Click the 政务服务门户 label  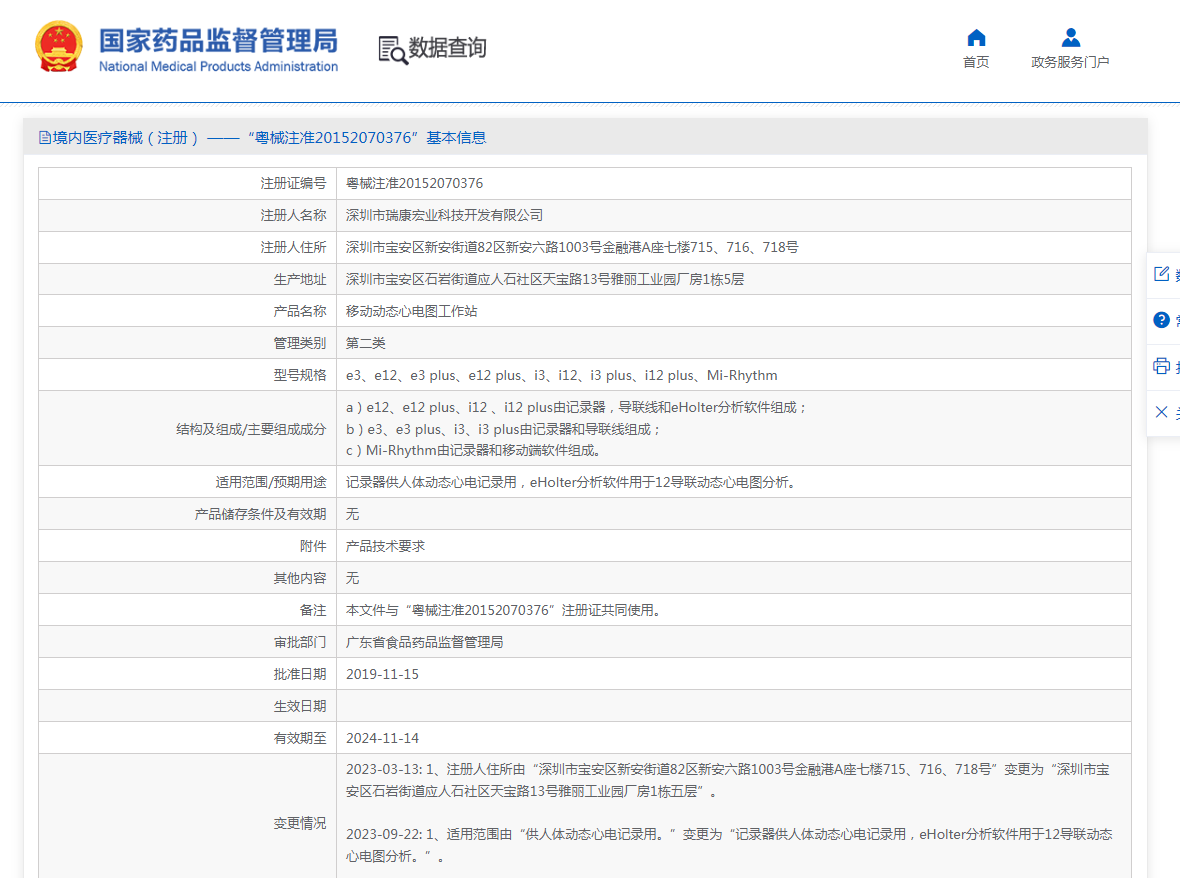1070,62
